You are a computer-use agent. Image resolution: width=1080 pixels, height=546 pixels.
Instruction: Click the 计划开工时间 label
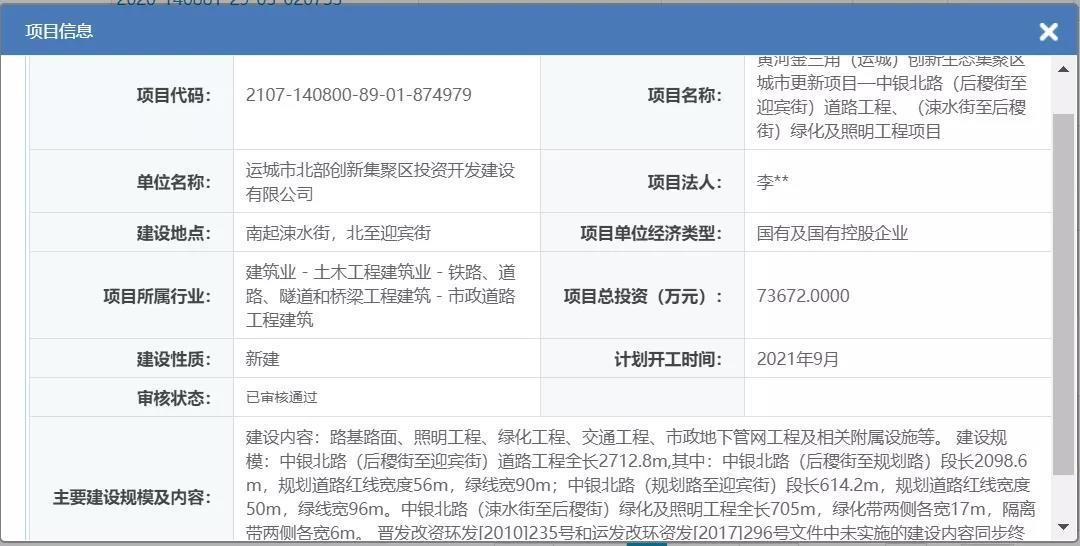click(668, 359)
